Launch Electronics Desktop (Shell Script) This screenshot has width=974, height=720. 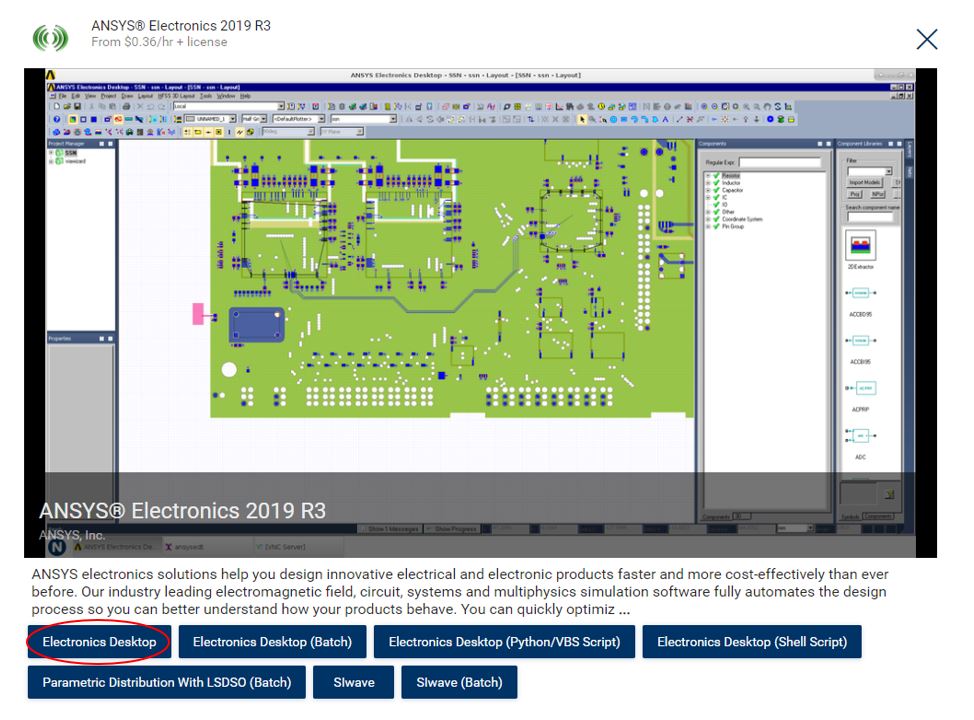[x=752, y=642]
